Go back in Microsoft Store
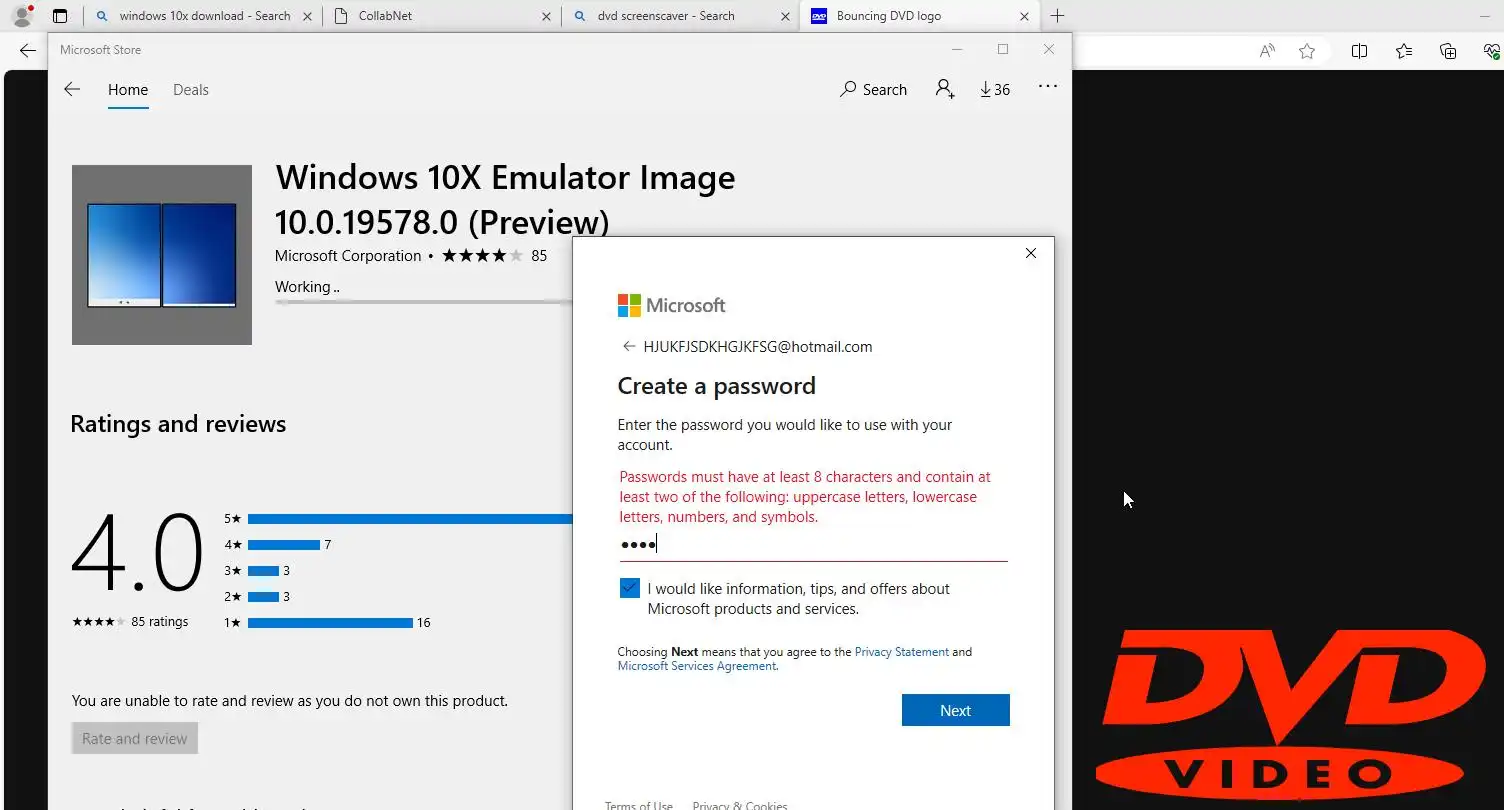 click(x=71, y=89)
